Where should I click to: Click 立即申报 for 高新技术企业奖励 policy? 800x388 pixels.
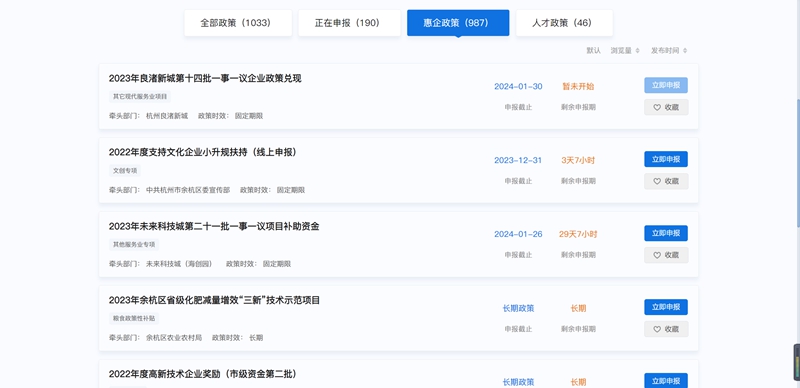coord(666,380)
